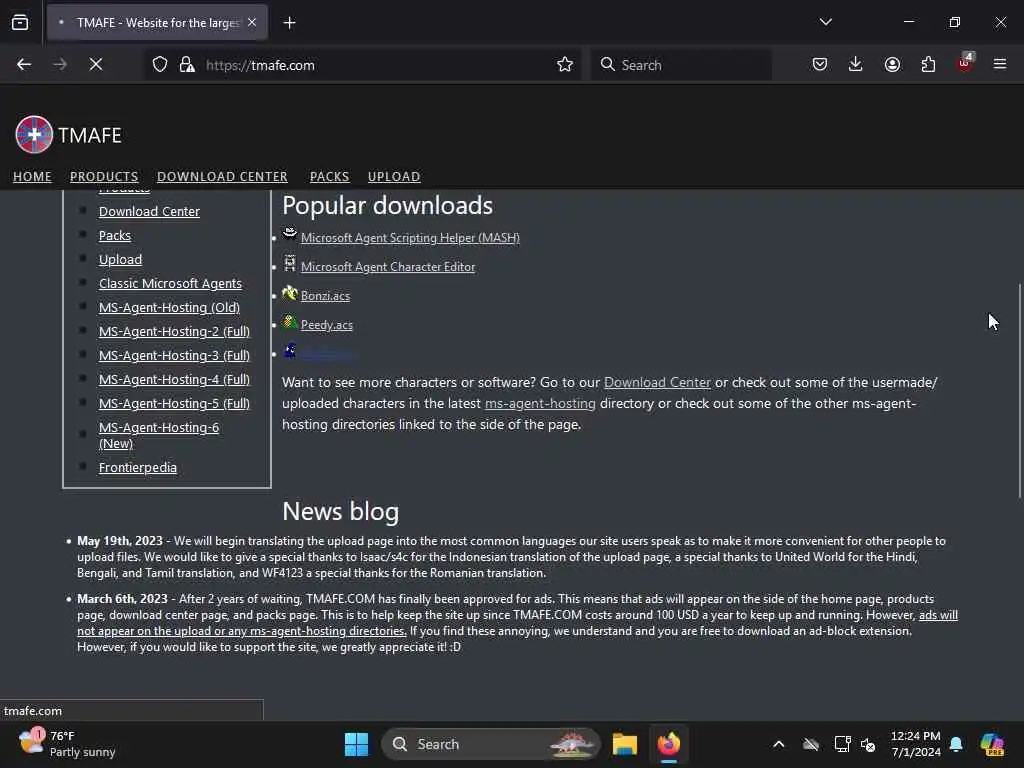This screenshot has height=768, width=1024.
Task: Select the TMAFE browser tab
Action: (157, 23)
